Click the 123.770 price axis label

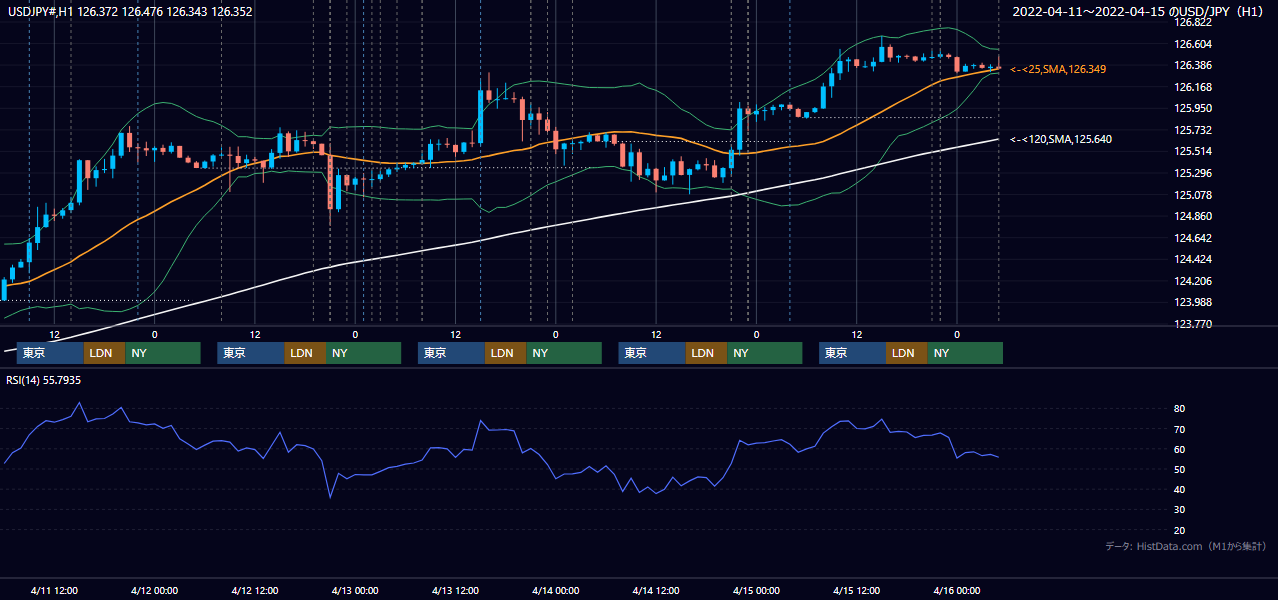(x=1193, y=324)
